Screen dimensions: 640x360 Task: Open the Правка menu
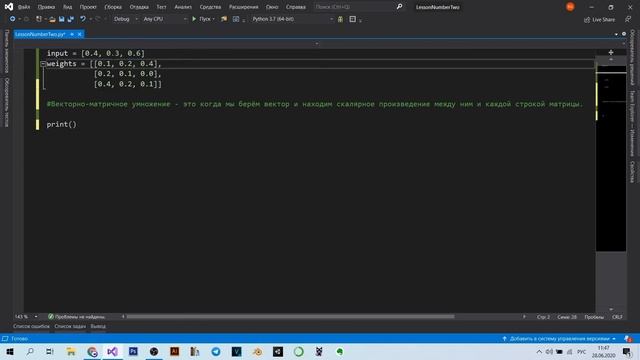[46, 7]
